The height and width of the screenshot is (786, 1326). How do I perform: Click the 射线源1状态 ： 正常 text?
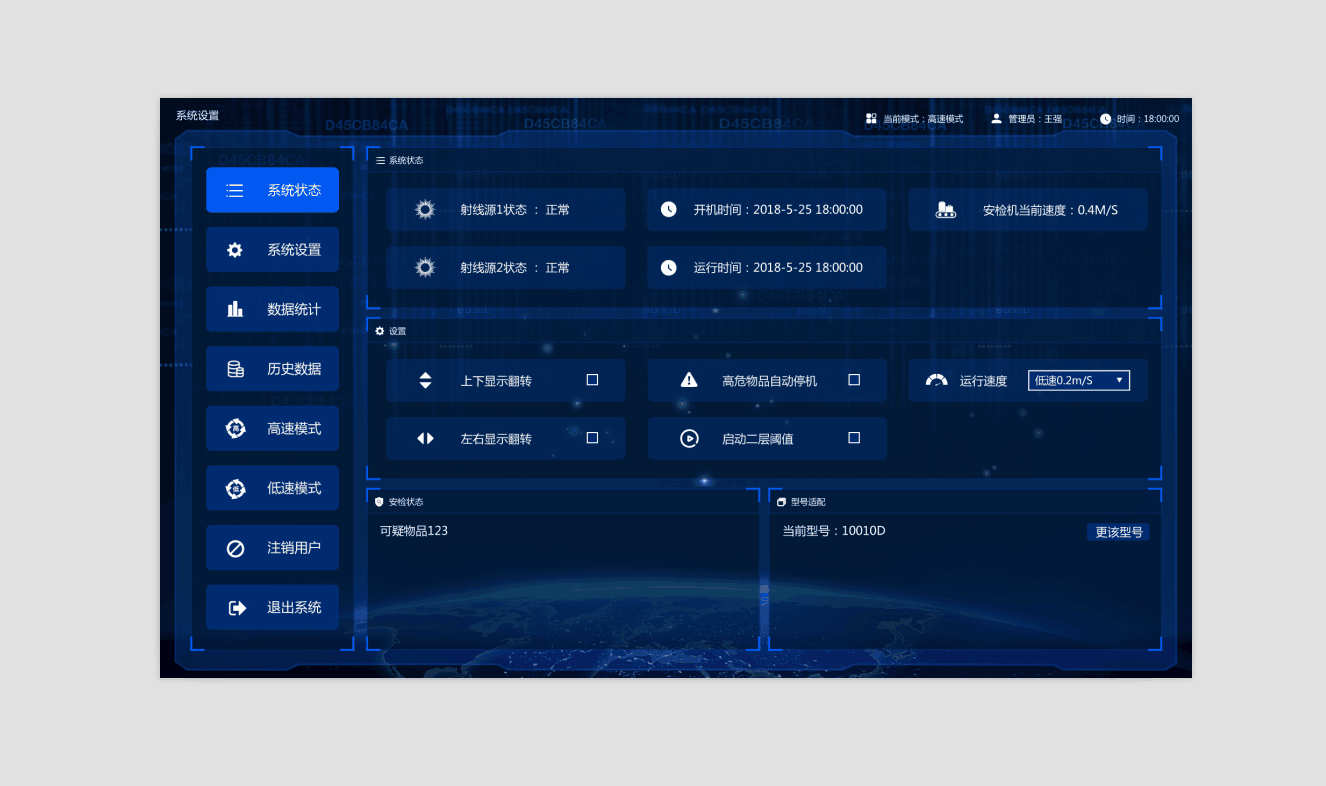click(x=515, y=210)
